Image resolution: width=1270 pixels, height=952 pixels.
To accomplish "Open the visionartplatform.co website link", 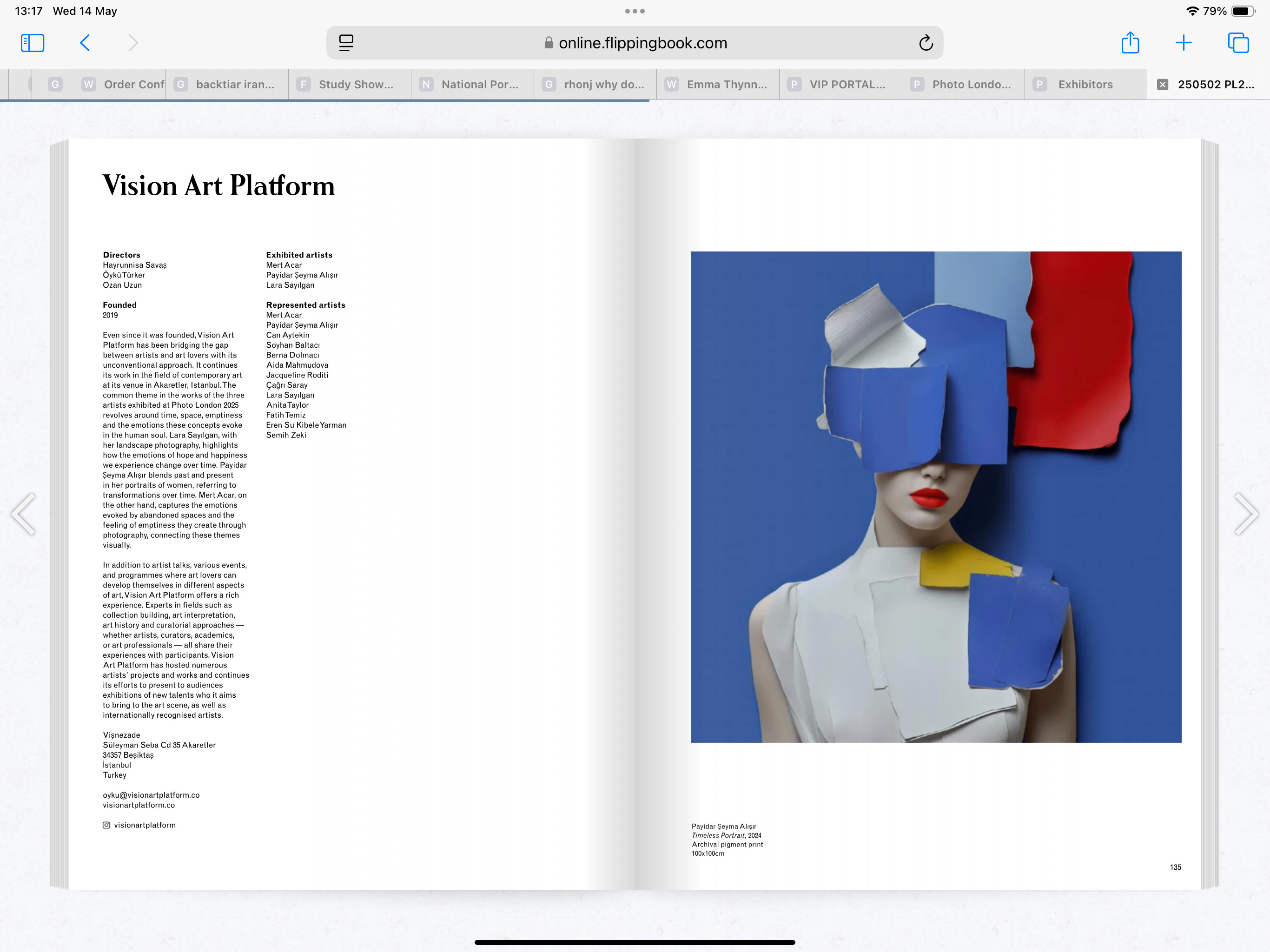I will [x=139, y=805].
